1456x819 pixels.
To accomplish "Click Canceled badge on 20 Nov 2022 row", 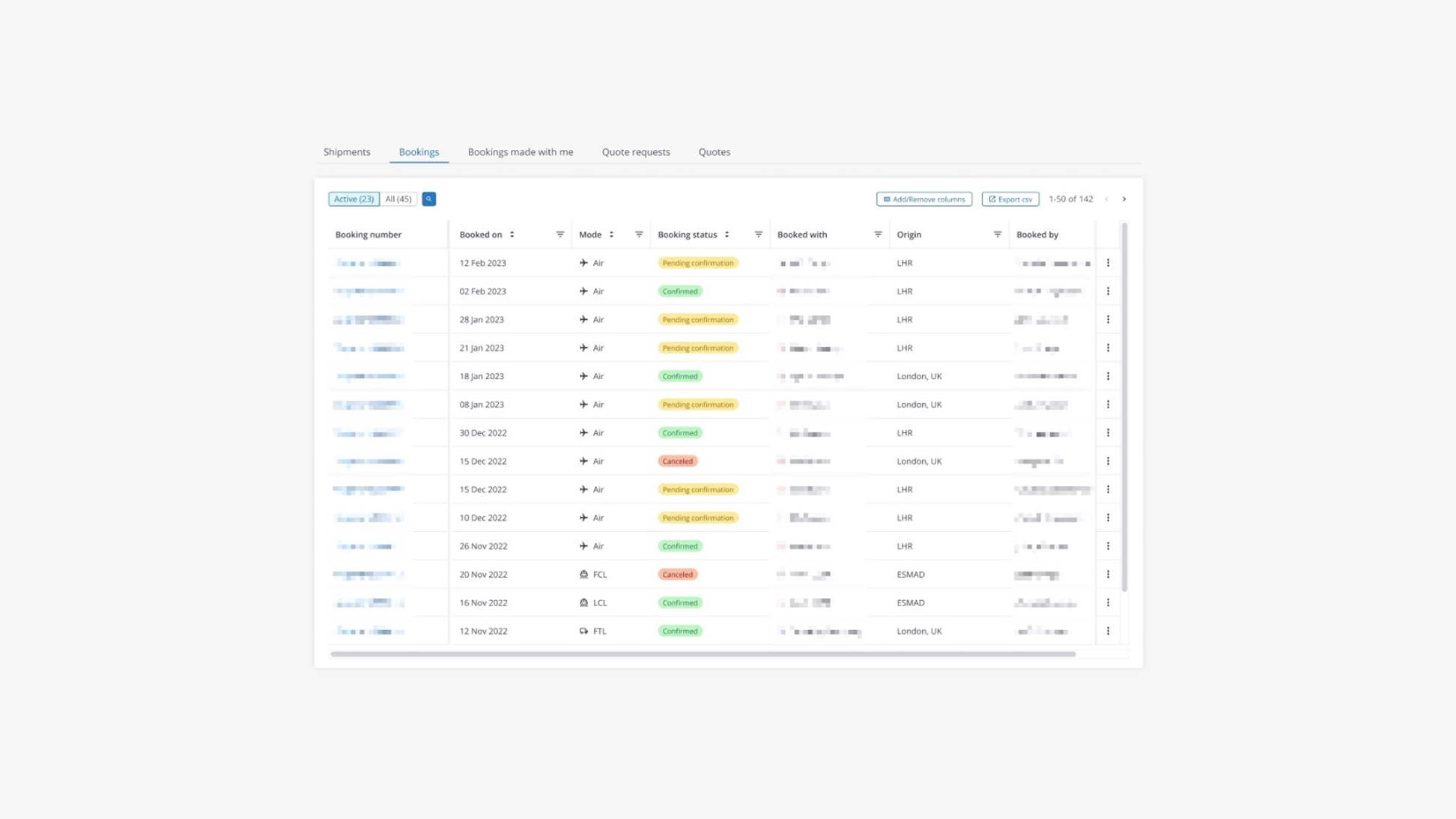I will [677, 574].
